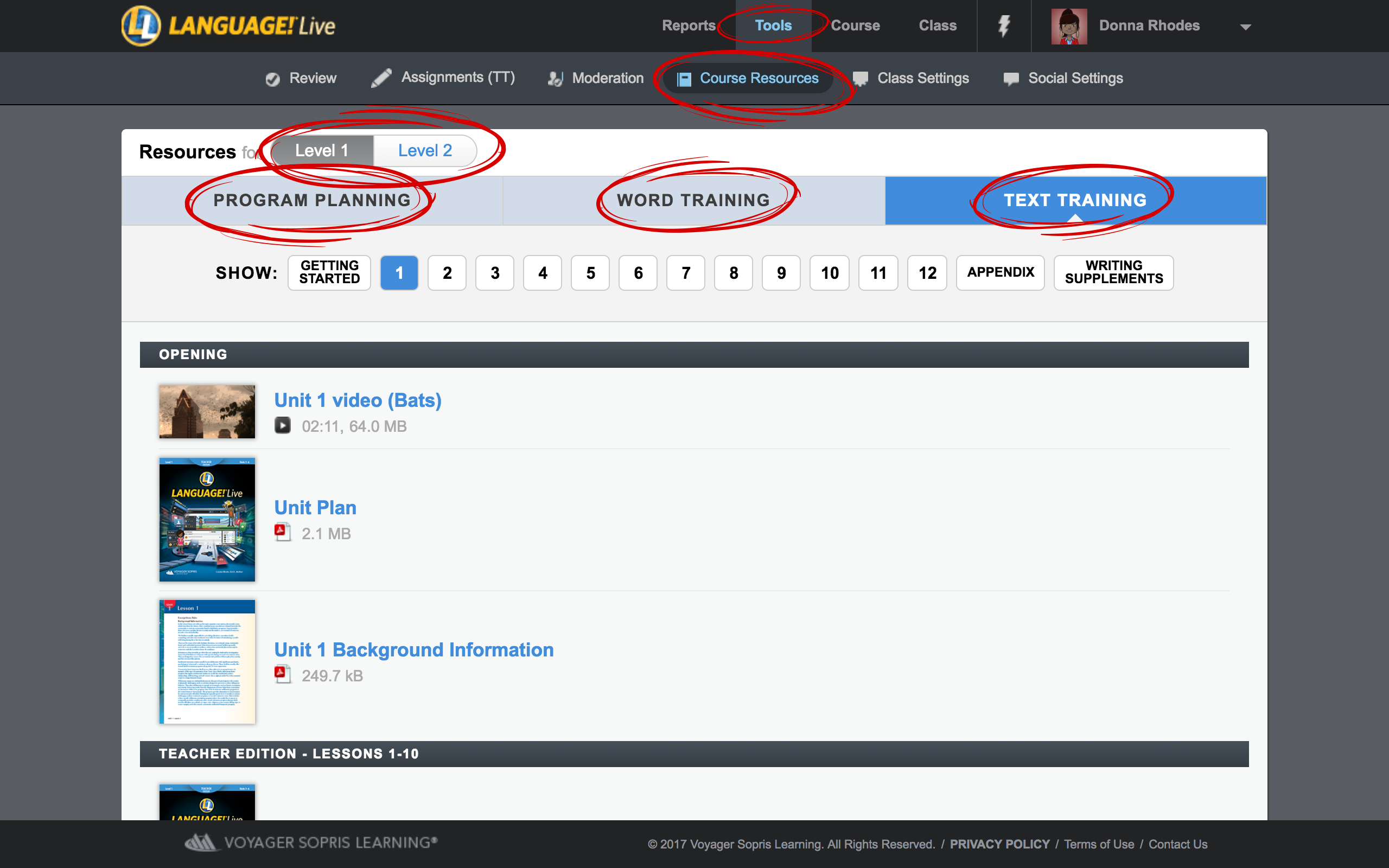Show Unit 6 resources
This screenshot has width=1389, height=868.
click(x=638, y=273)
